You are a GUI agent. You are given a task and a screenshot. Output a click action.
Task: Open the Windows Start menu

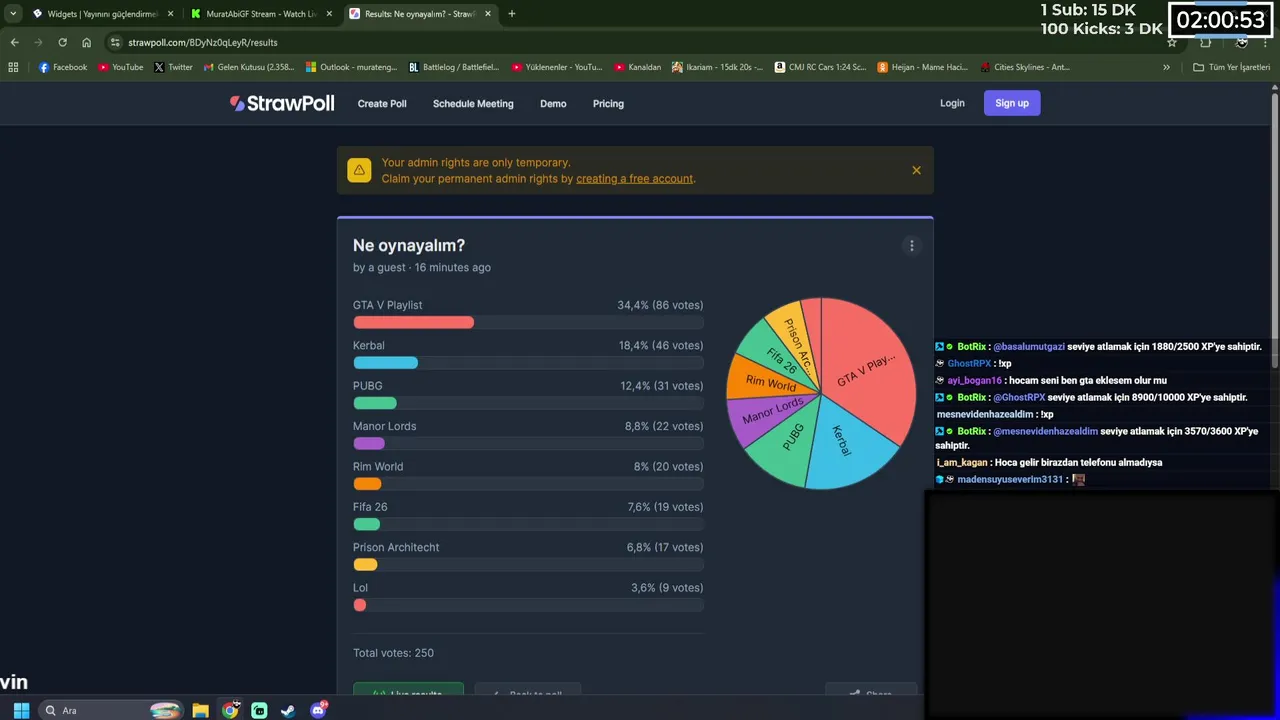[x=20, y=710]
